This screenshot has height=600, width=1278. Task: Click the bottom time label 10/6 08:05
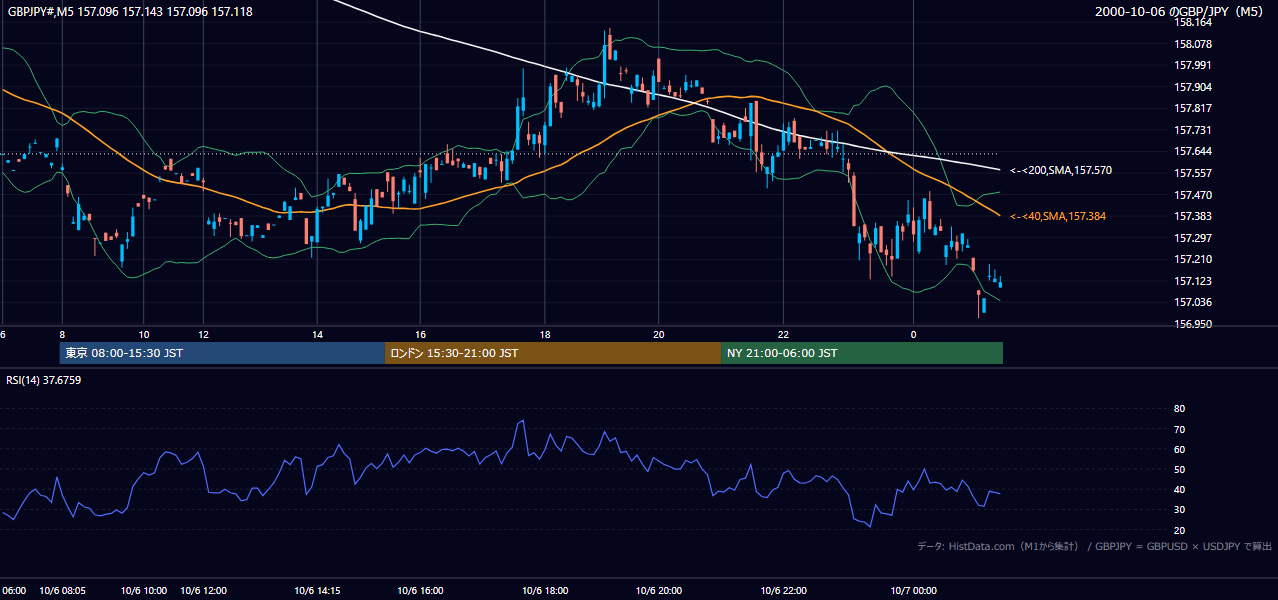pyautogui.click(x=62, y=591)
